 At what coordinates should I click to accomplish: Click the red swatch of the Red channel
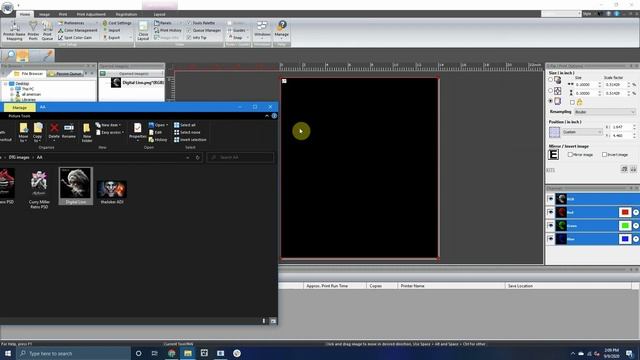coord(624,212)
